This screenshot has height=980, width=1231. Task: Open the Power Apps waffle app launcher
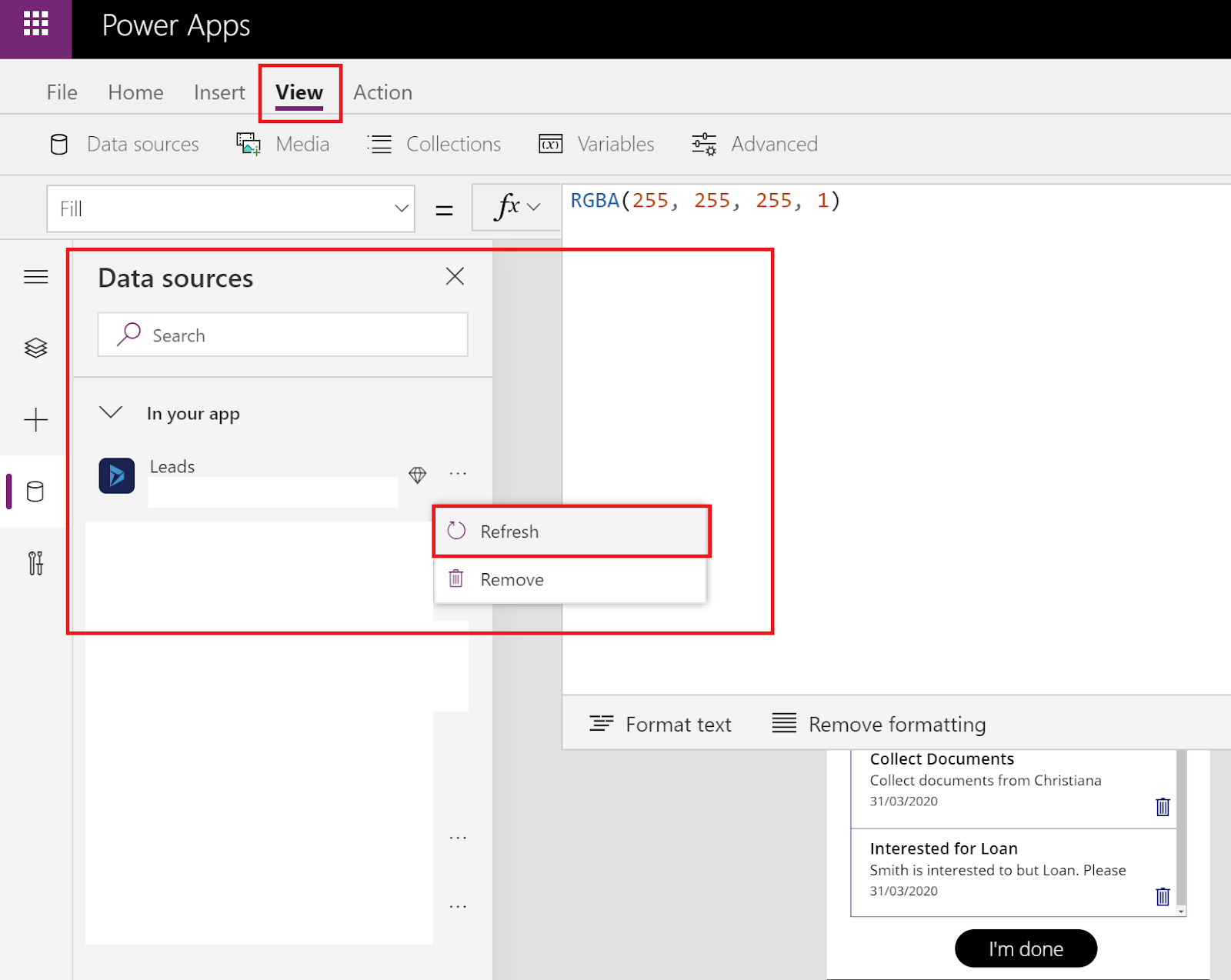coord(35,25)
